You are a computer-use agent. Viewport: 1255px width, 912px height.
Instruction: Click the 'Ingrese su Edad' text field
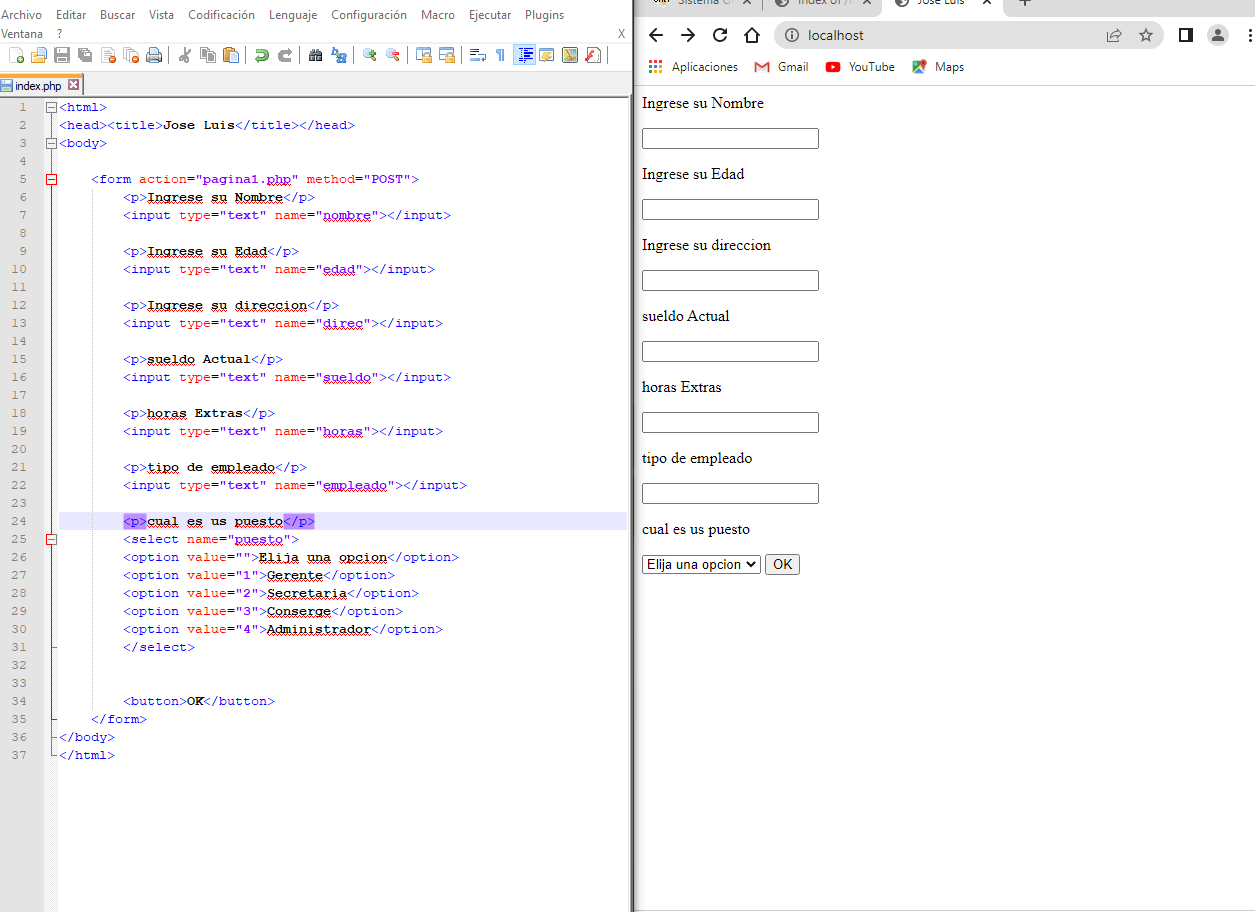[730, 209]
